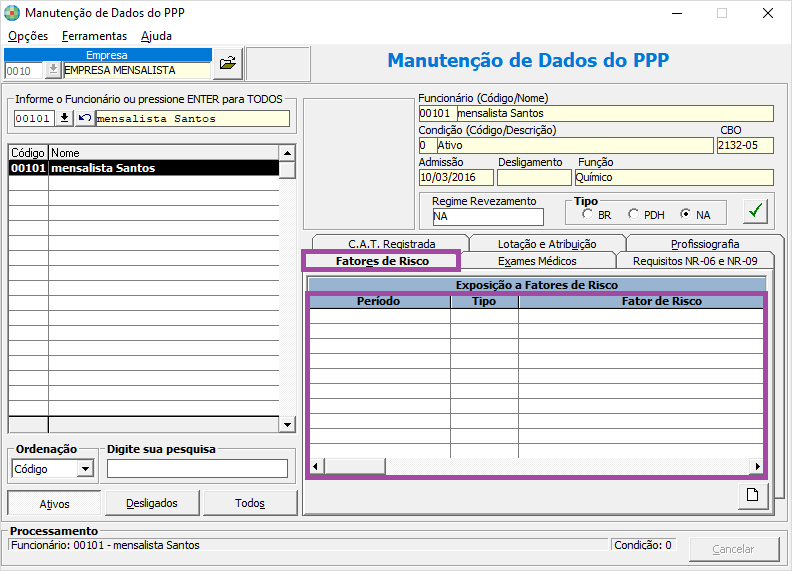Viewport: 792px width, 571px height.
Task: Click the undo arrow beside the employee code
Action: (84, 118)
